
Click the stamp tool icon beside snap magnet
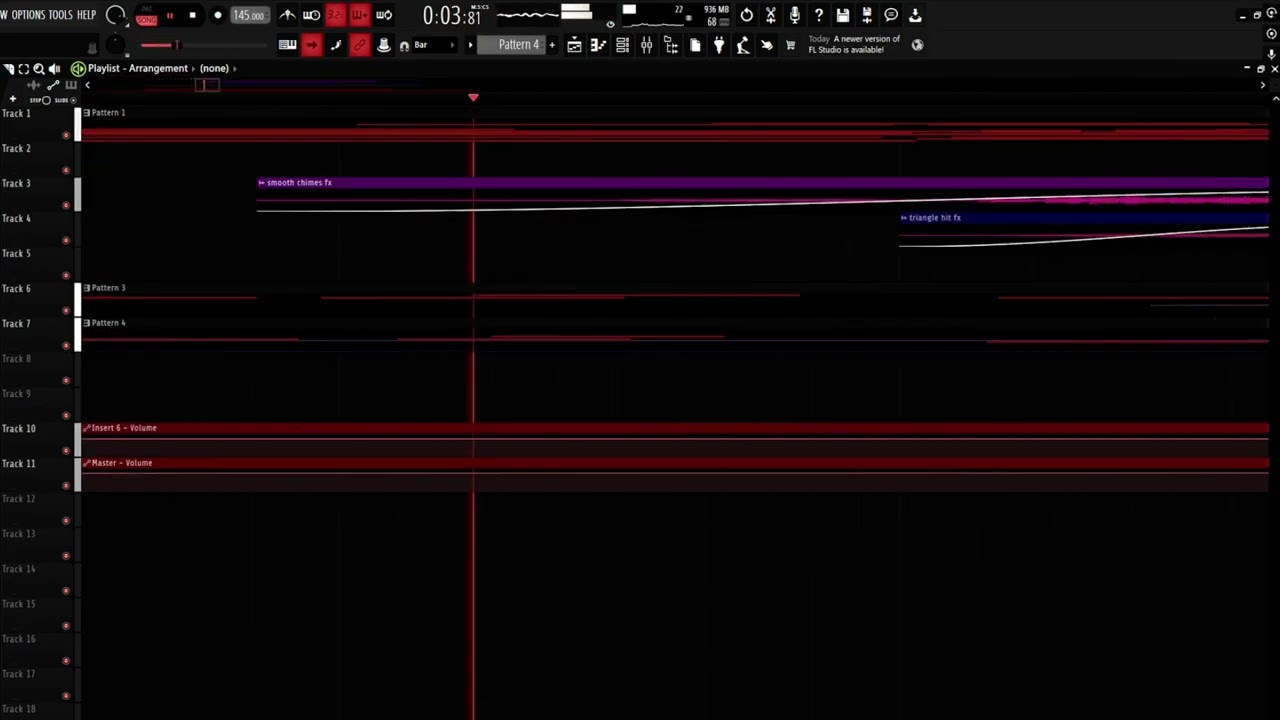tap(384, 45)
